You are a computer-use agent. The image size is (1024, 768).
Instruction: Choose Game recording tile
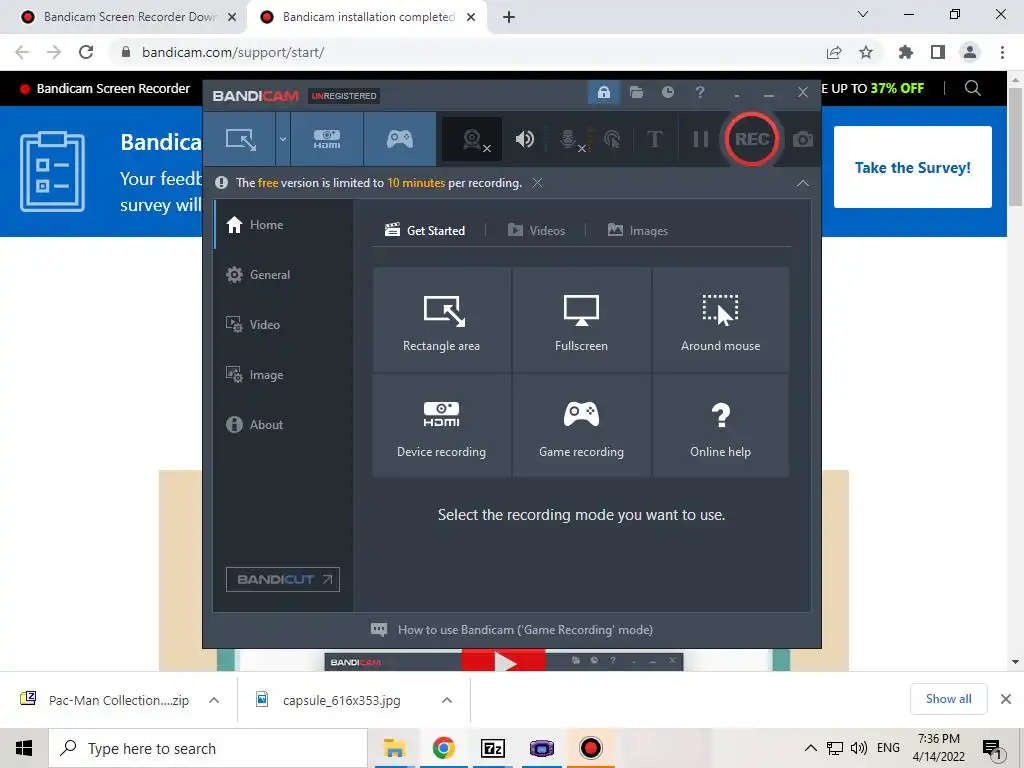click(x=581, y=425)
